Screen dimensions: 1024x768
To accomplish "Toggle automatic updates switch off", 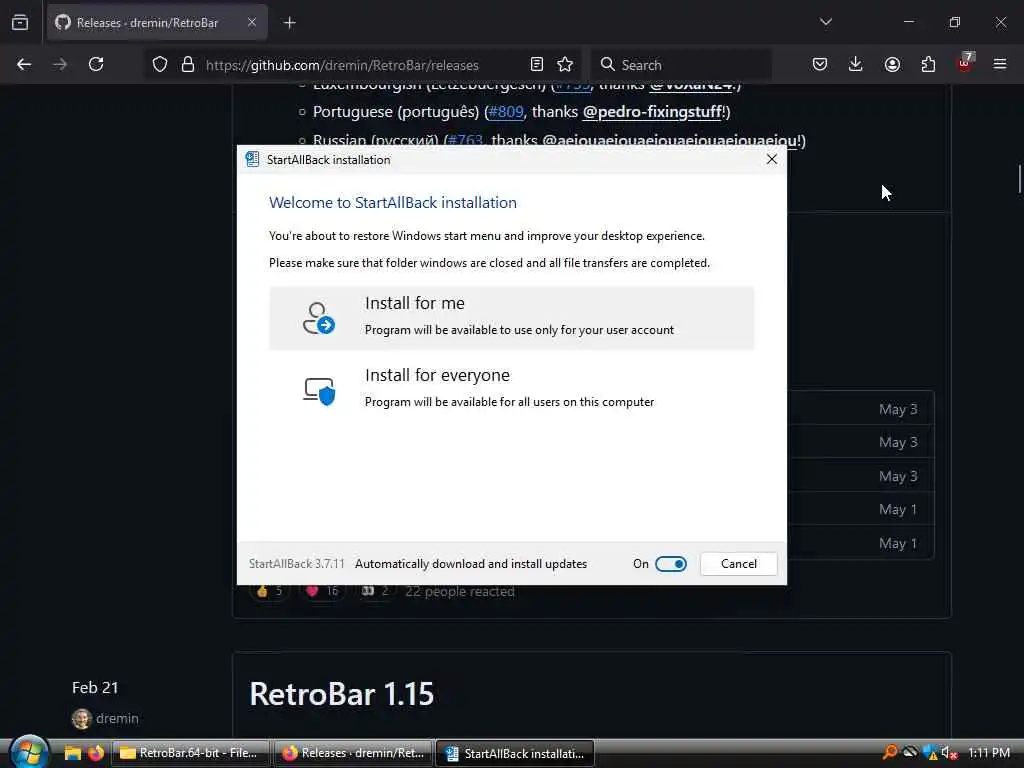I will [671, 564].
